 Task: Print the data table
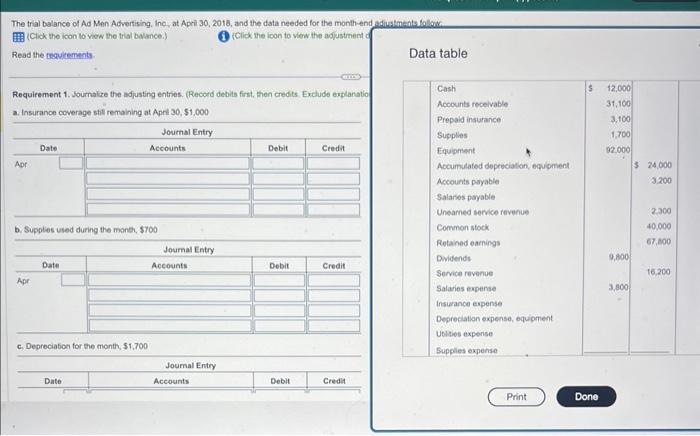tap(516, 397)
